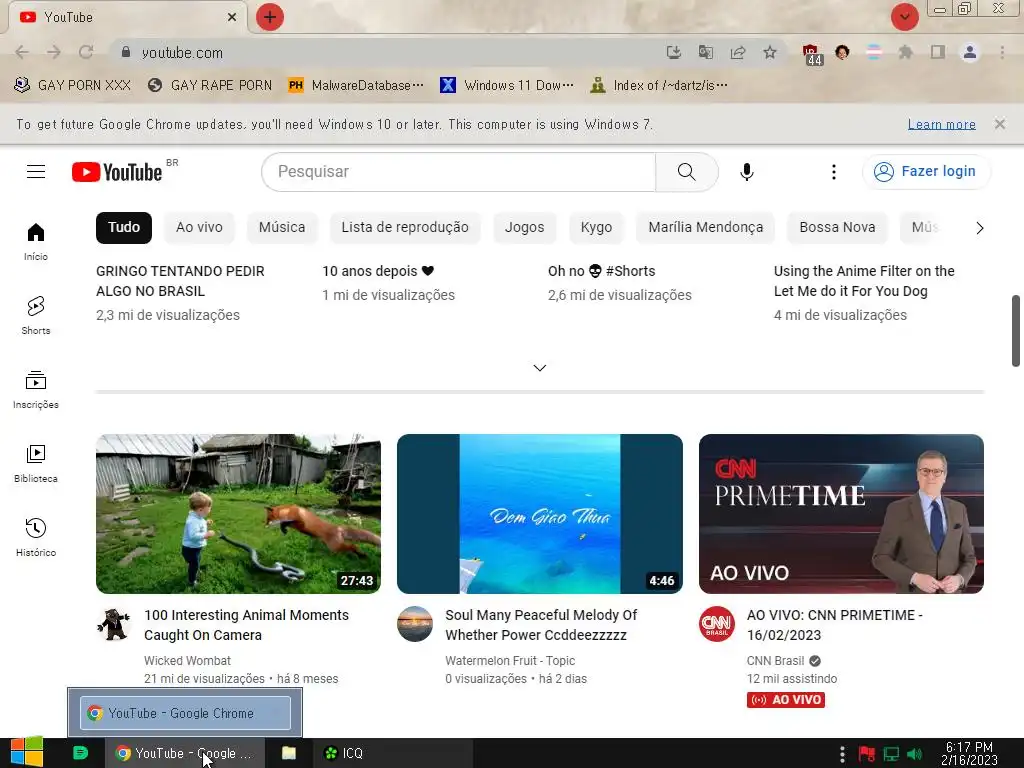Viewport: 1024px width, 768px height.
Task: Open the Watermelon Fruit channel avatar
Action: (x=415, y=624)
